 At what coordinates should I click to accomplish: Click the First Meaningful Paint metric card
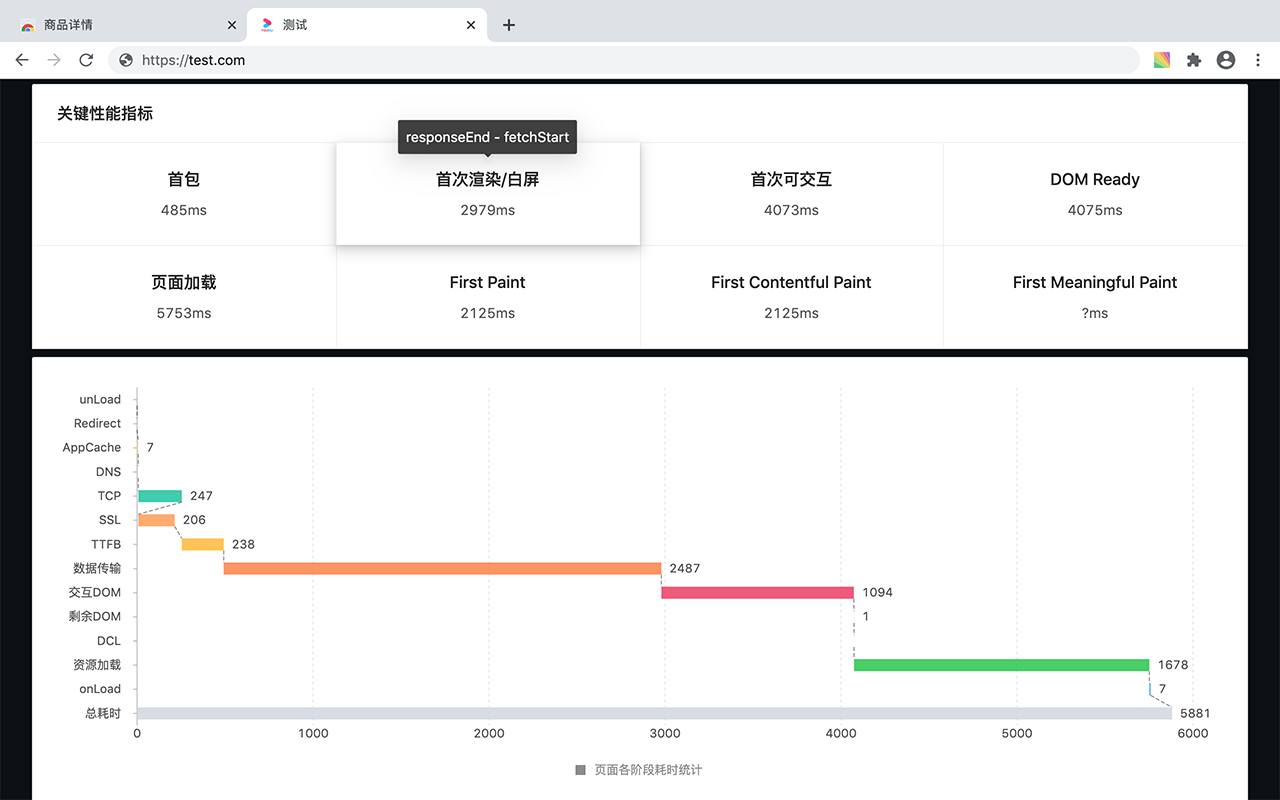[x=1094, y=296]
